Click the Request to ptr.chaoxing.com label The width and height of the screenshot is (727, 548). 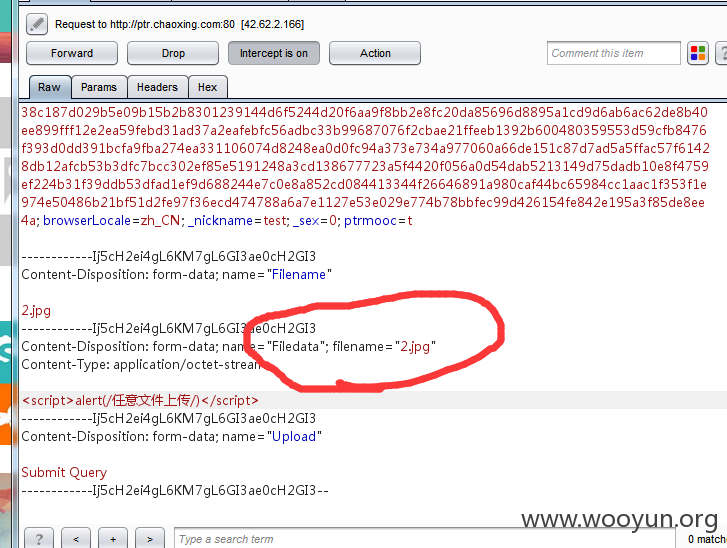pos(179,24)
